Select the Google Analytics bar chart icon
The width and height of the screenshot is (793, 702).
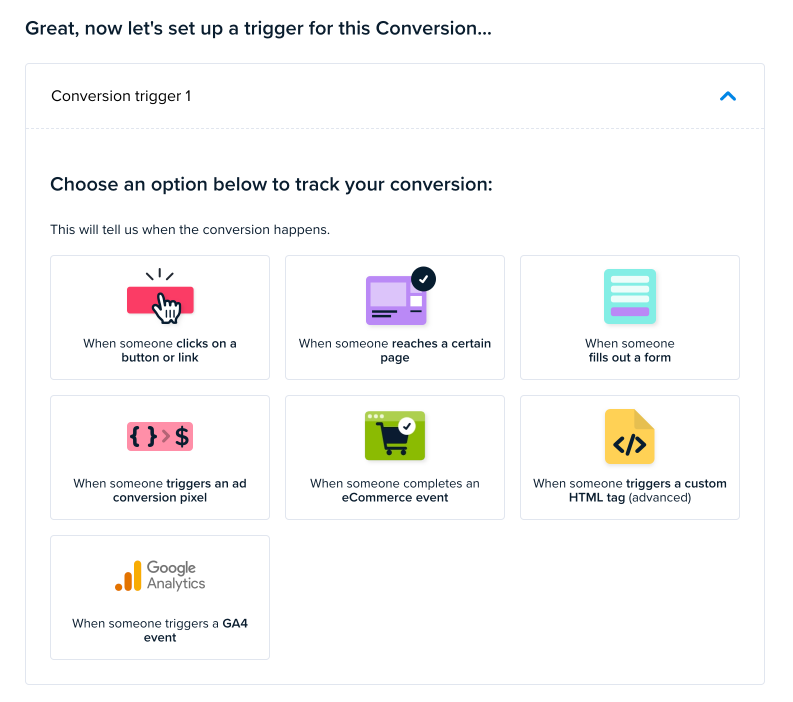point(128,576)
